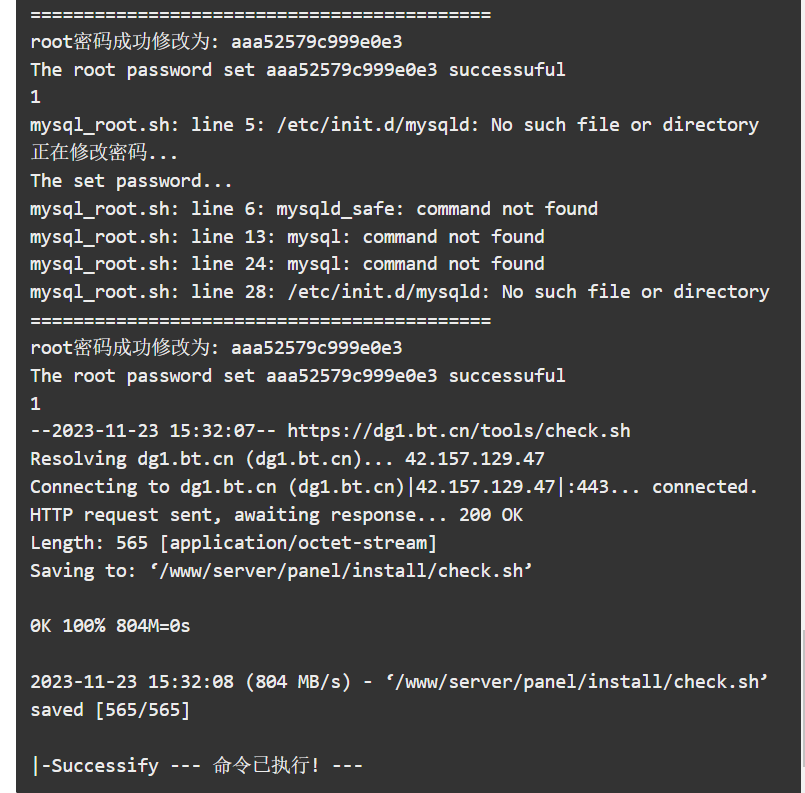The width and height of the screenshot is (805, 793).
Task: Click the https://dg1.bt.cn/tools/check.sh URL
Action: pyautogui.click(x=458, y=431)
